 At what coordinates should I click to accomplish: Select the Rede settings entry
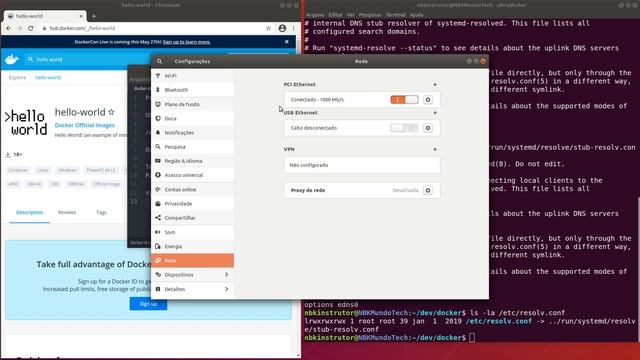192,260
